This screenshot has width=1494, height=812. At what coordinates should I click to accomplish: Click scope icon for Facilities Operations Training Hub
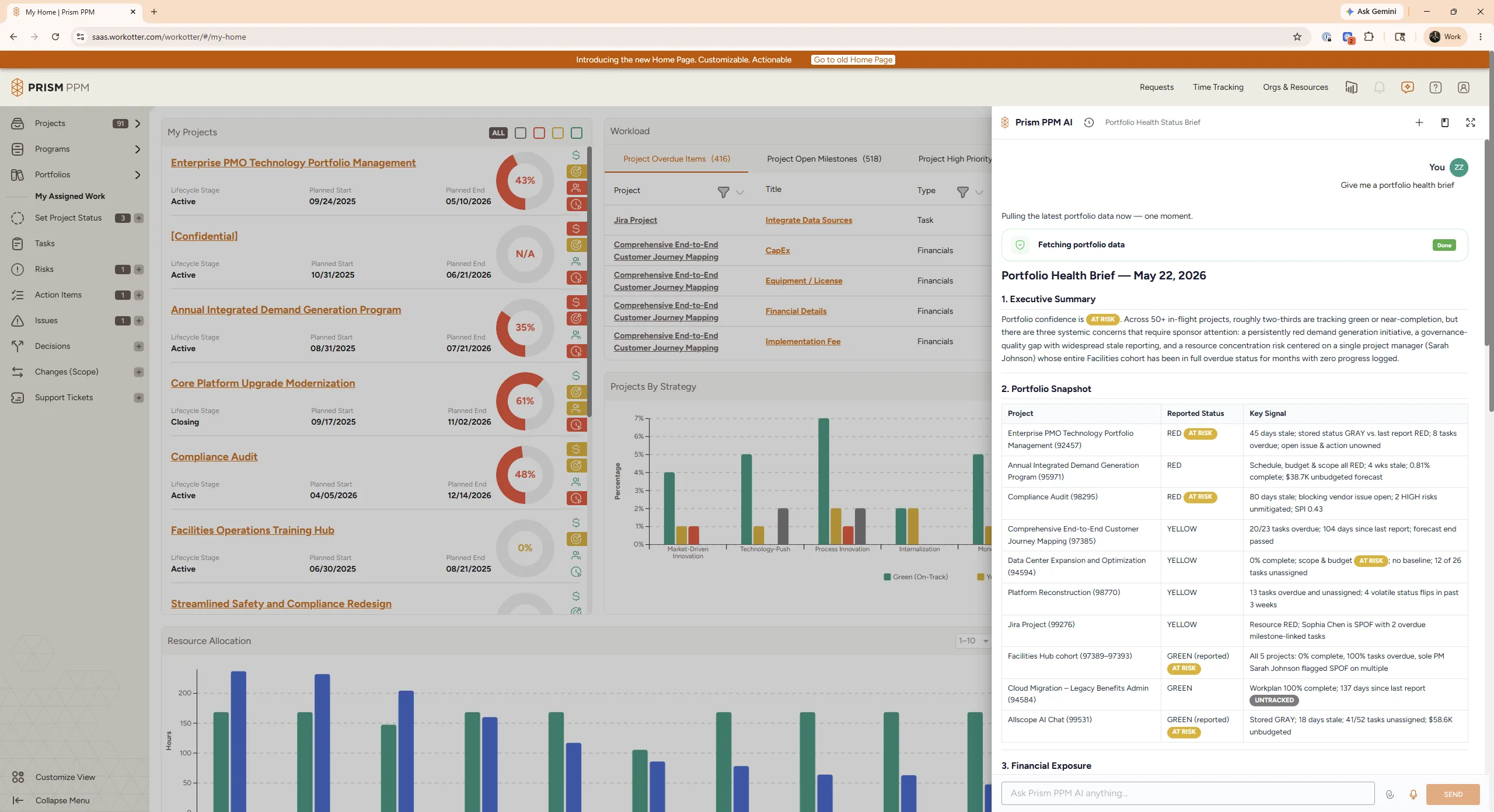point(576,539)
